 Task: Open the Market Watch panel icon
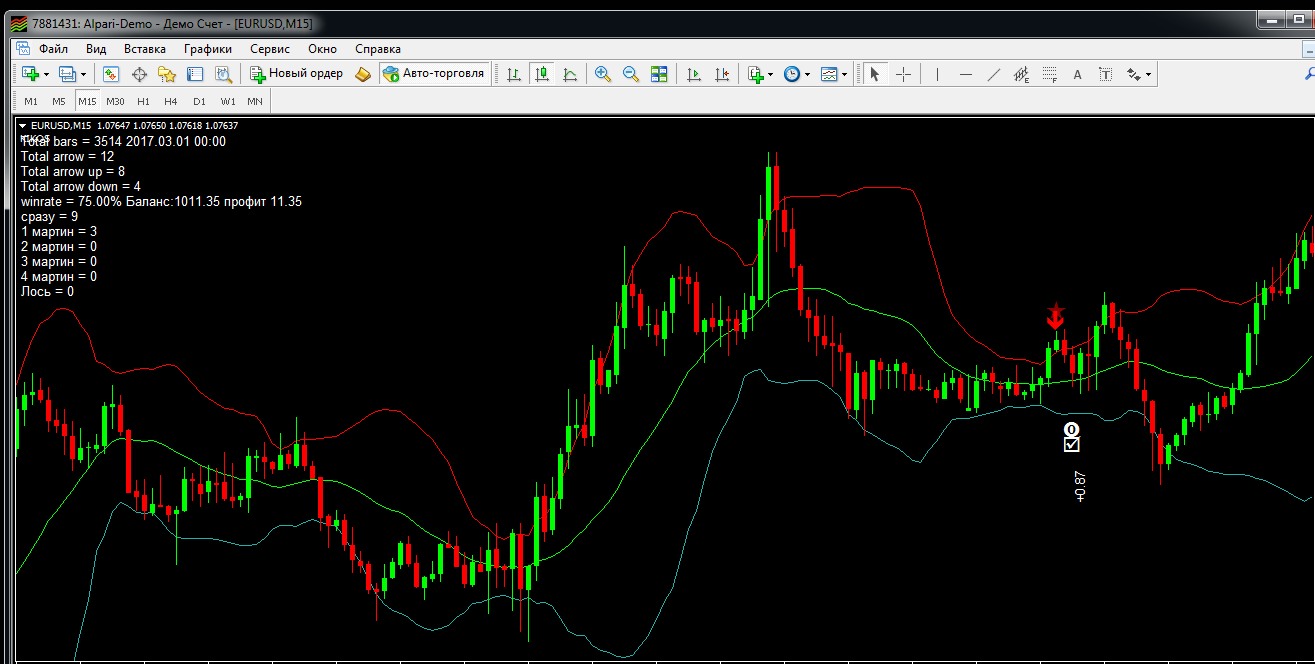[x=111, y=74]
